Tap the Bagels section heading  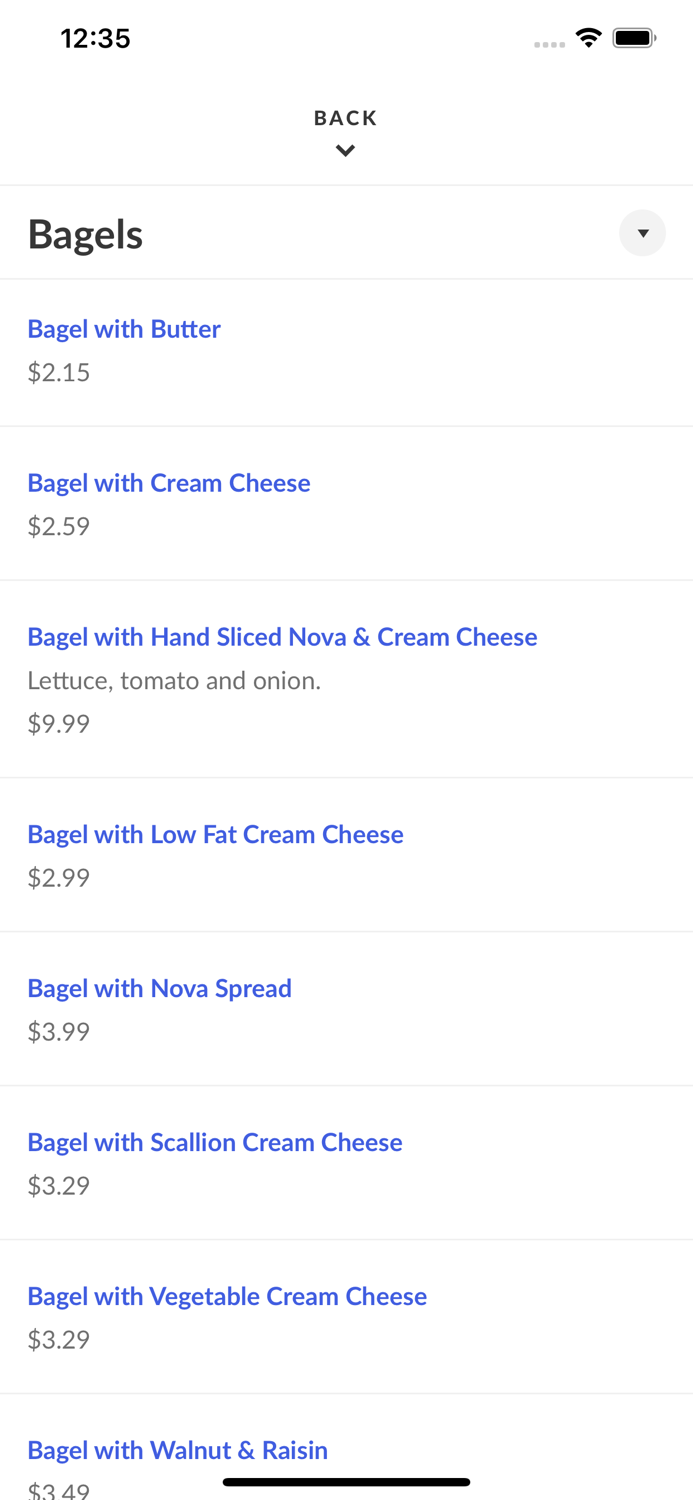click(x=85, y=233)
